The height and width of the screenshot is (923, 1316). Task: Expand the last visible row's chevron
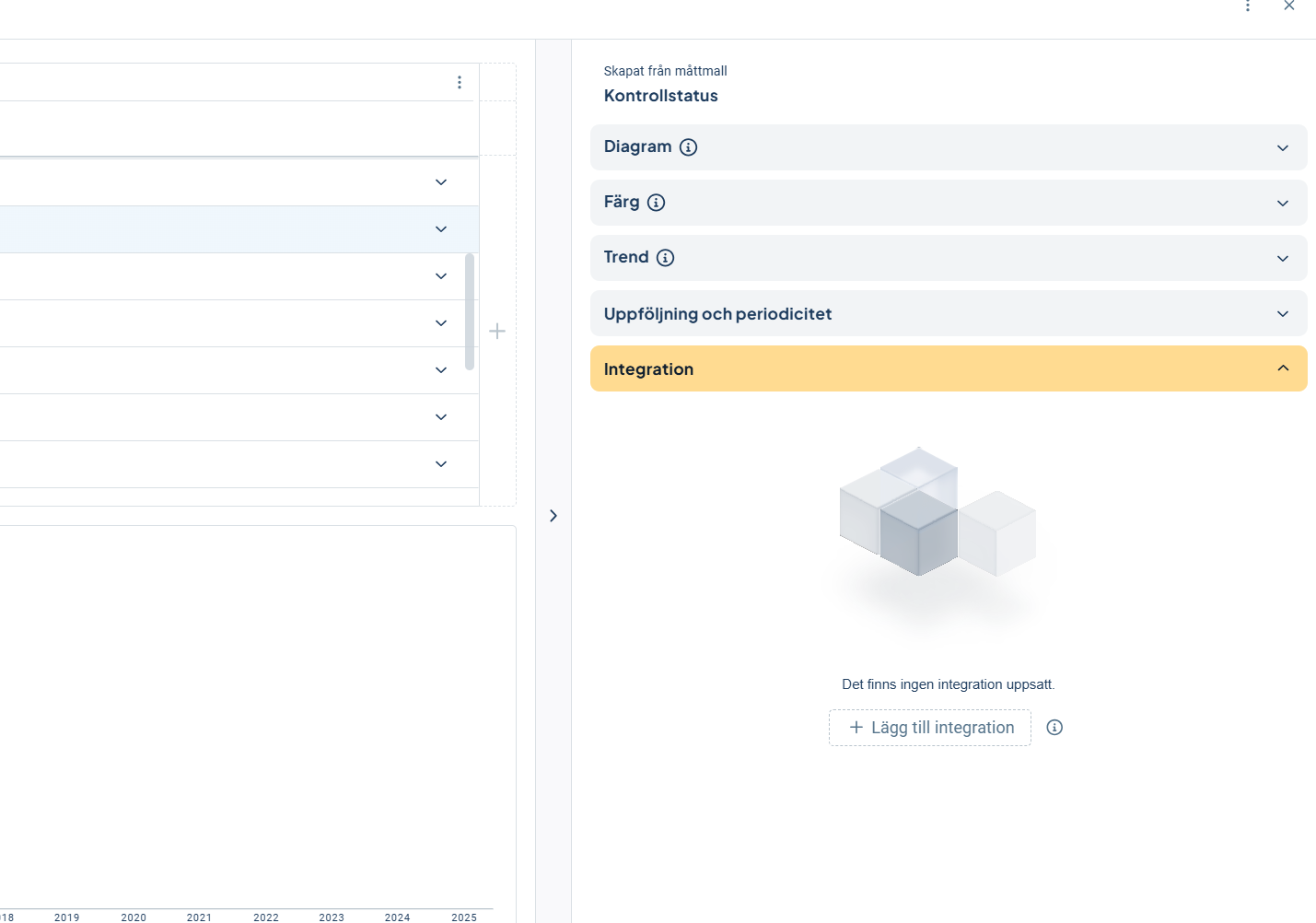pyautogui.click(x=441, y=464)
